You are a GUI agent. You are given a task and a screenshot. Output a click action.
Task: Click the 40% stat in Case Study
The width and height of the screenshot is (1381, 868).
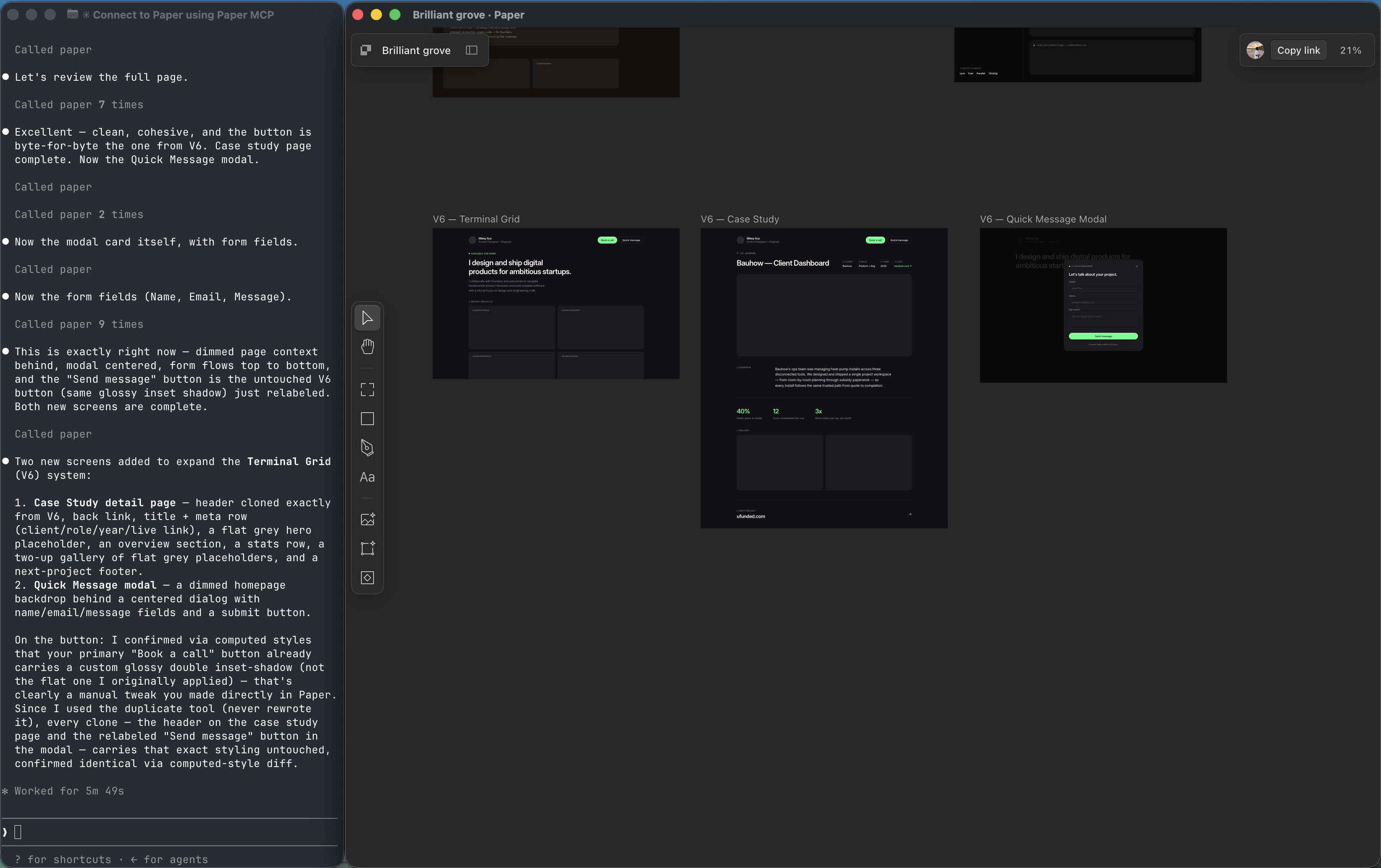[743, 411]
